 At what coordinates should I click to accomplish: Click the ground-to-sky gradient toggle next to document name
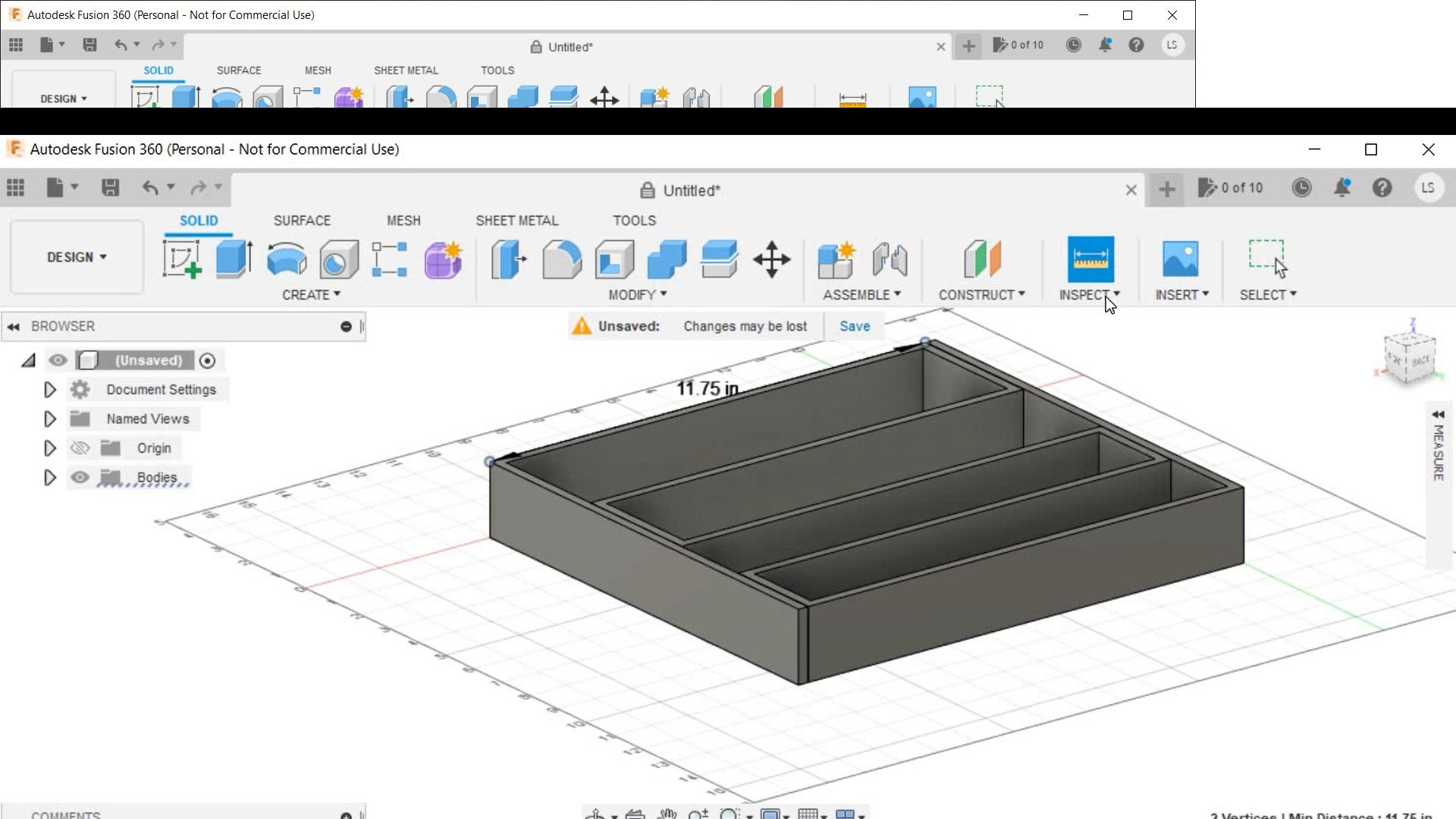[208, 360]
